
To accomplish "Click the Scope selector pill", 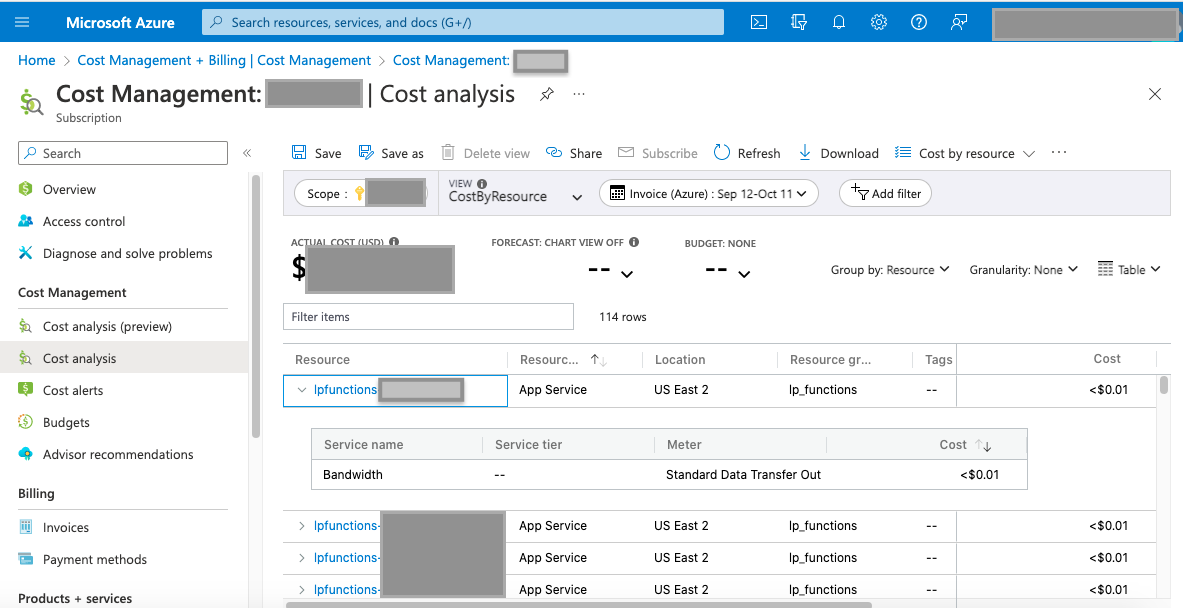I will point(361,194).
